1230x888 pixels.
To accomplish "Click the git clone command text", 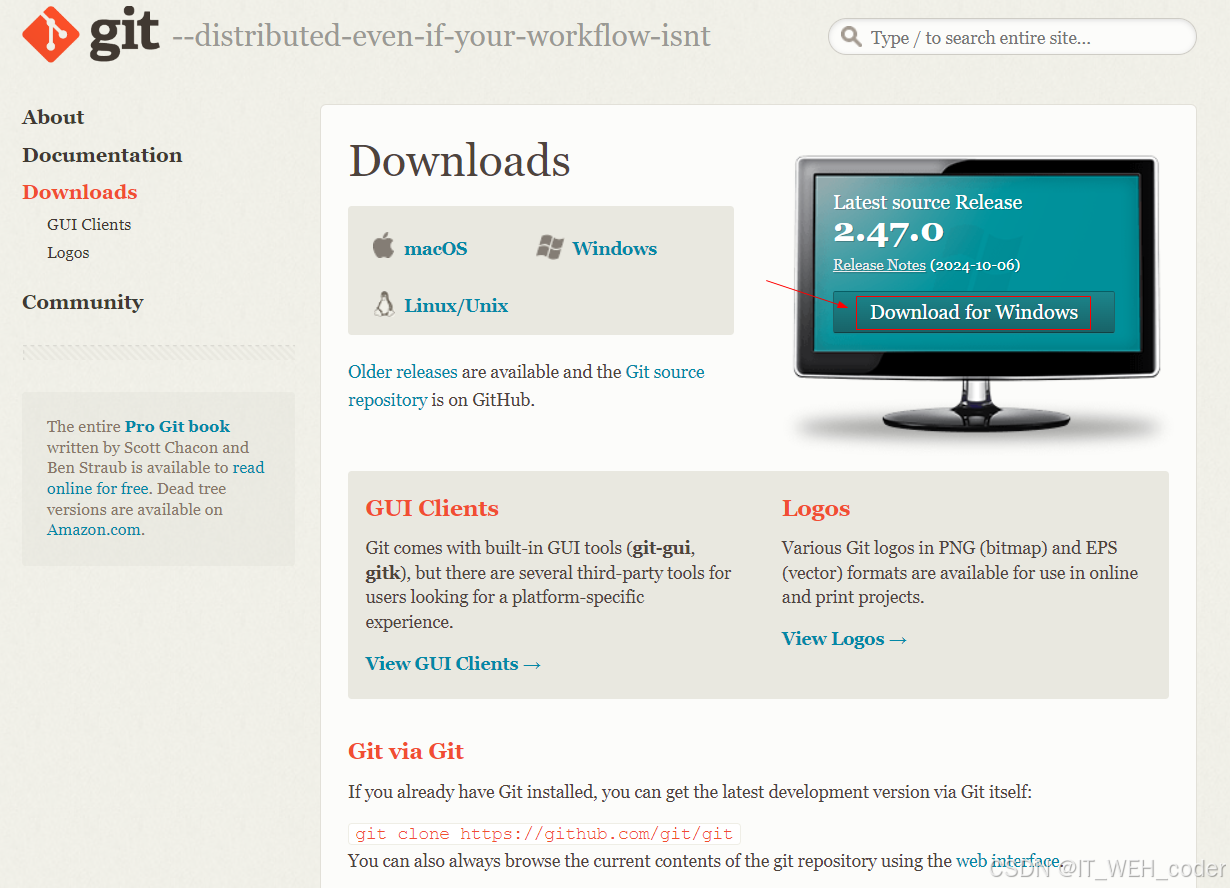I will [544, 833].
